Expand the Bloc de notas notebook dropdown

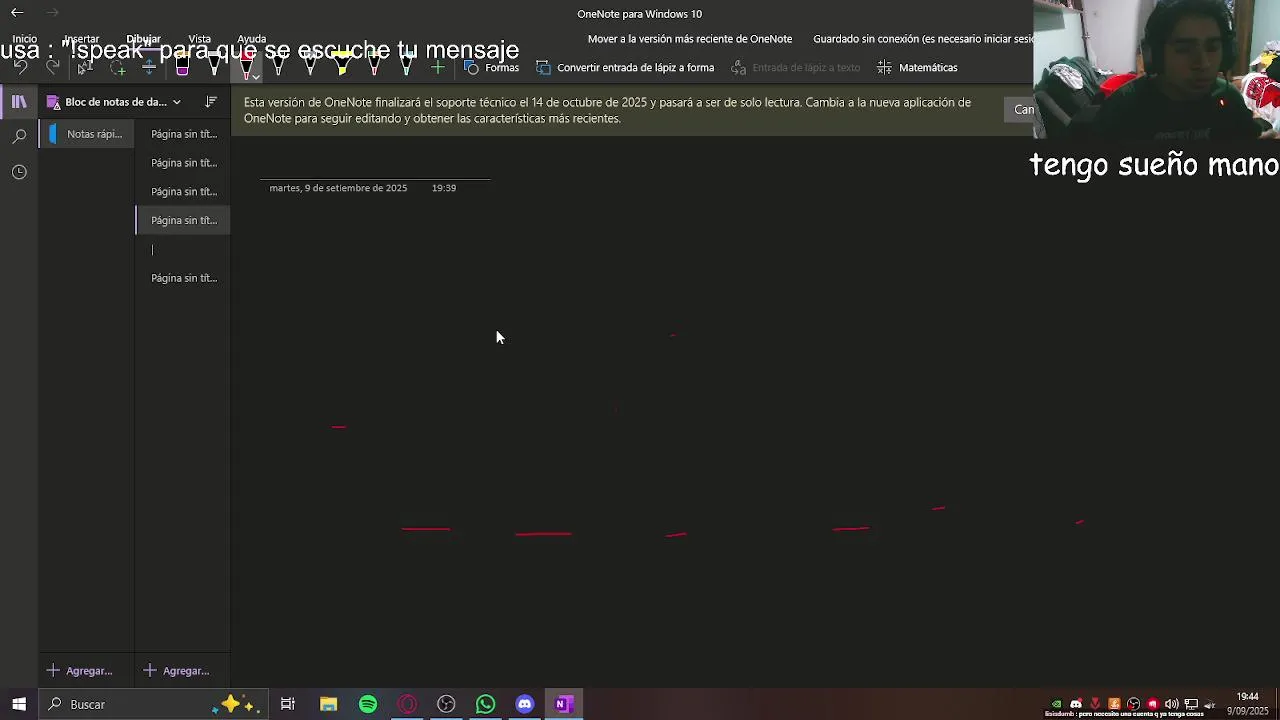(x=176, y=102)
